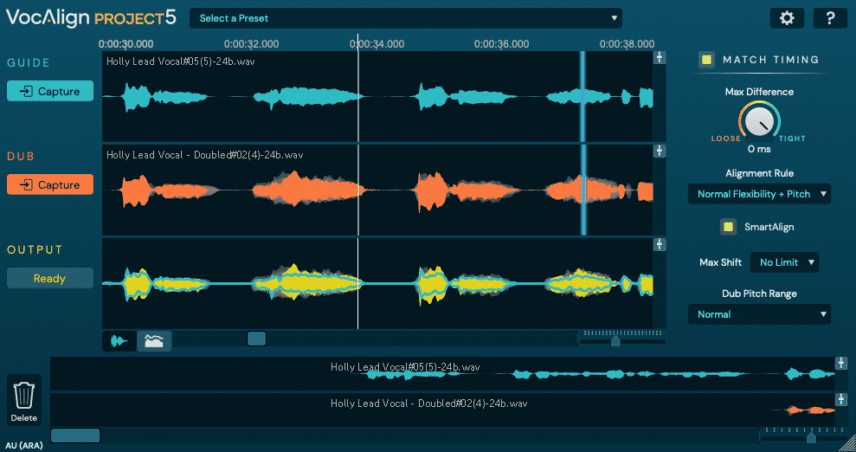
Task: Click the main waveform horizontal scrollbar thumb
Action: (257, 338)
